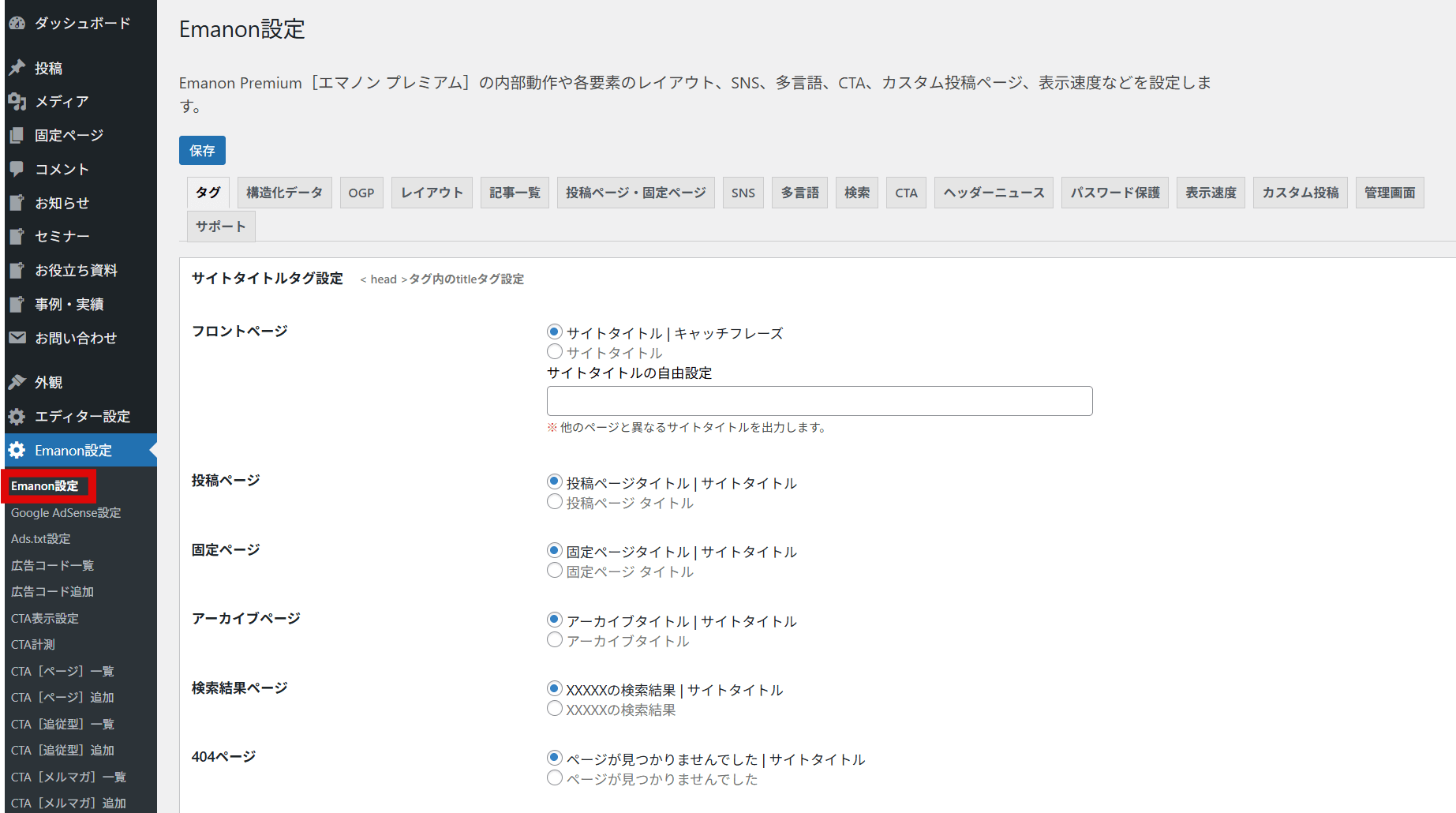Click the pages icon beside 固定ページ
1456x813 pixels.
point(17,136)
